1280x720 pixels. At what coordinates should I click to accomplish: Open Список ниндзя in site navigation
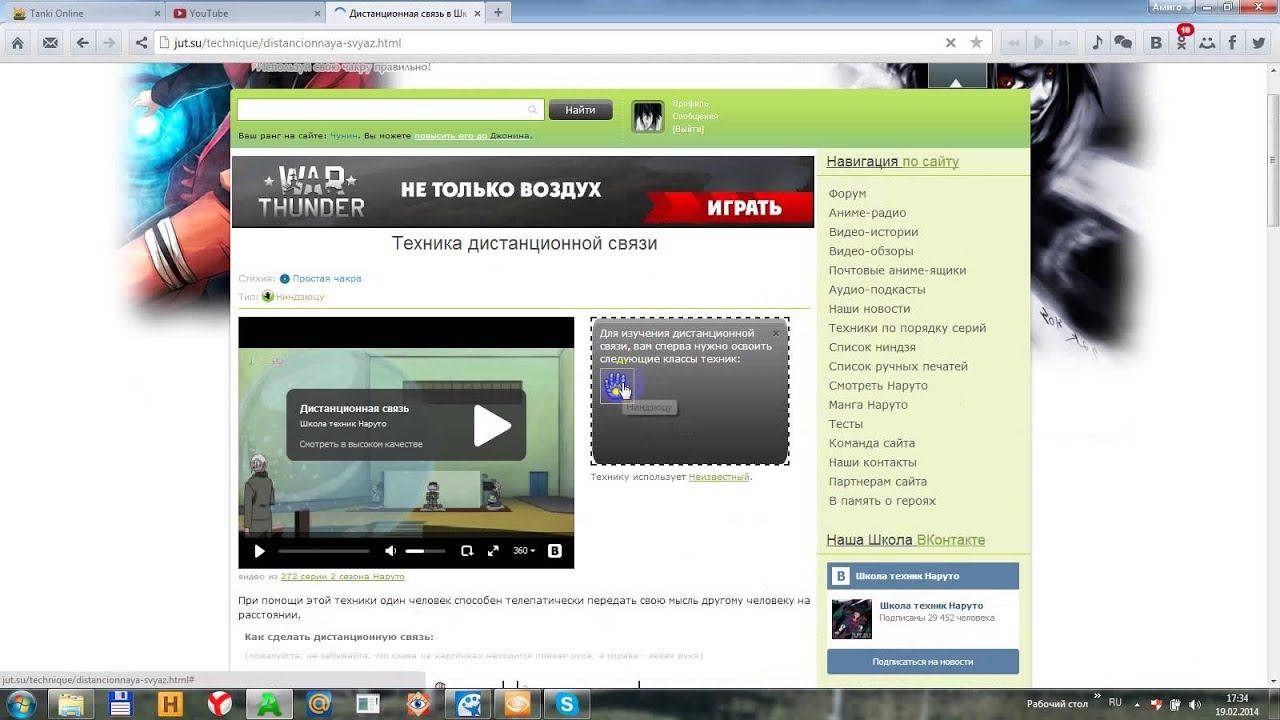pos(872,347)
